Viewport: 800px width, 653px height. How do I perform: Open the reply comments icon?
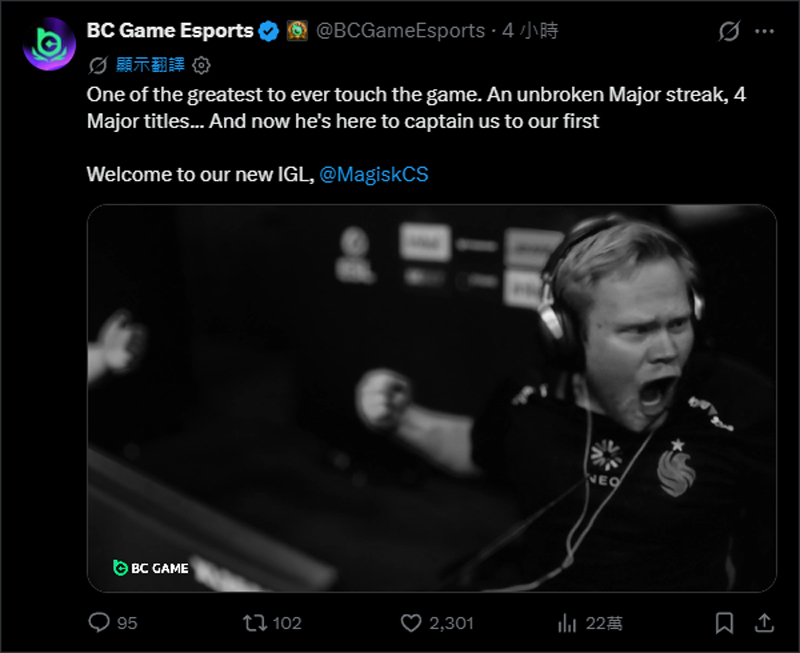[99, 622]
